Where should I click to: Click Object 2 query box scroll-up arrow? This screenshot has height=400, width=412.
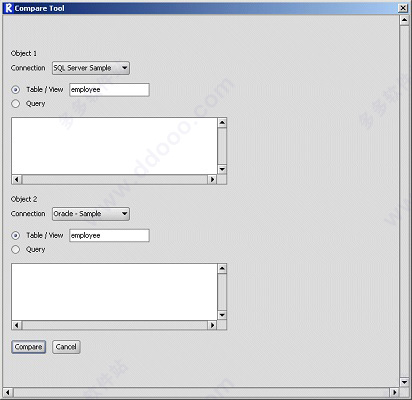pyautogui.click(x=222, y=268)
